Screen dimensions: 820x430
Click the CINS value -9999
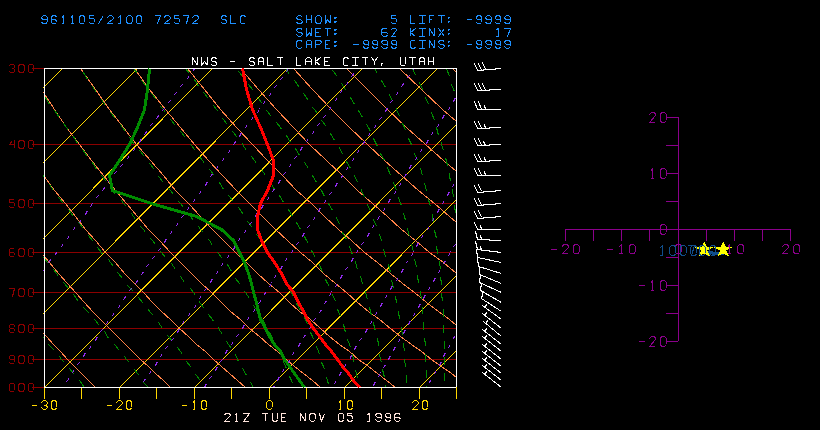click(x=489, y=44)
